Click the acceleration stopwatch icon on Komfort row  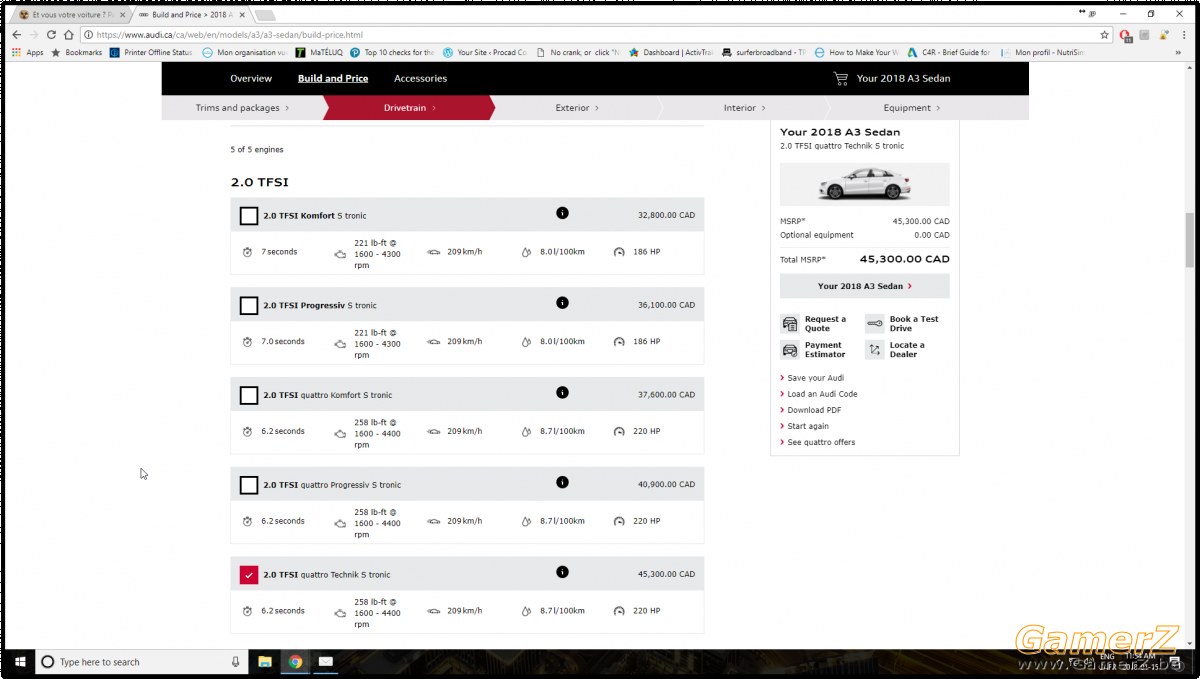tap(247, 252)
